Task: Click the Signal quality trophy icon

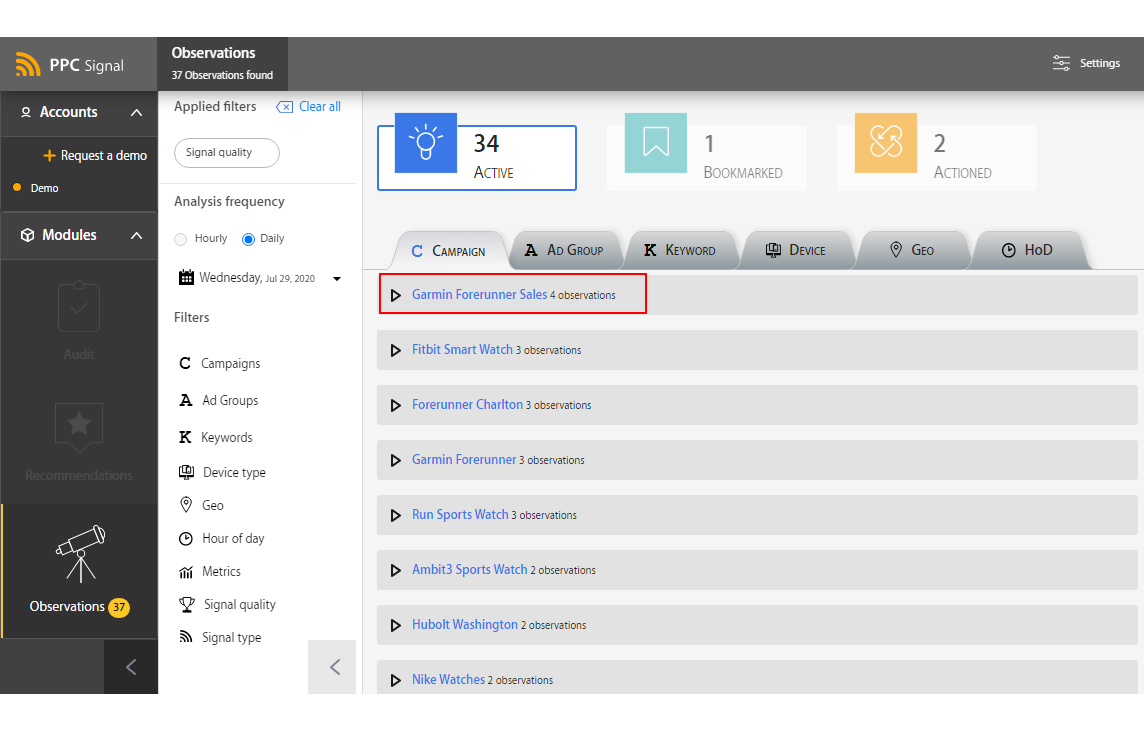Action: coord(187,604)
